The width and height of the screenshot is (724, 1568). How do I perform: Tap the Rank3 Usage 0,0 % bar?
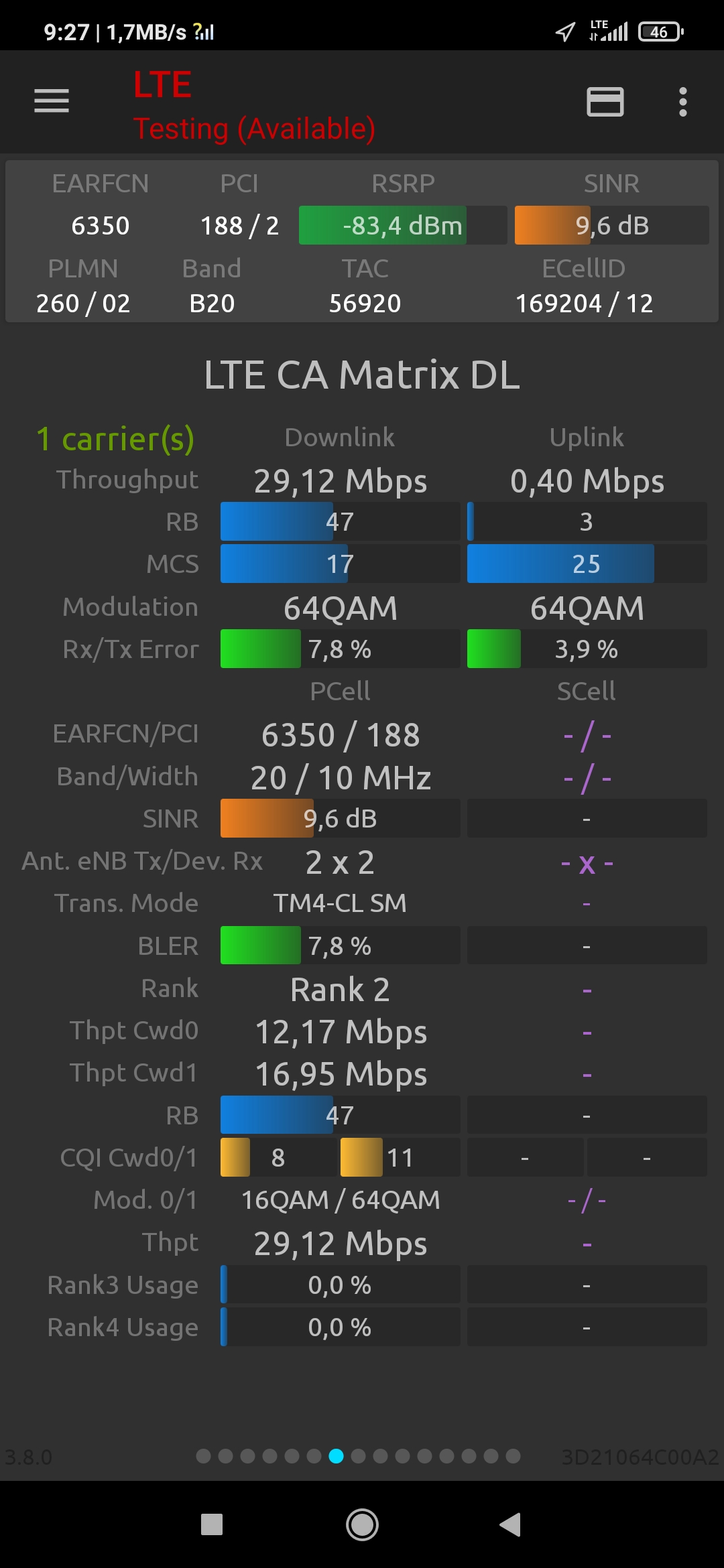point(340,1285)
